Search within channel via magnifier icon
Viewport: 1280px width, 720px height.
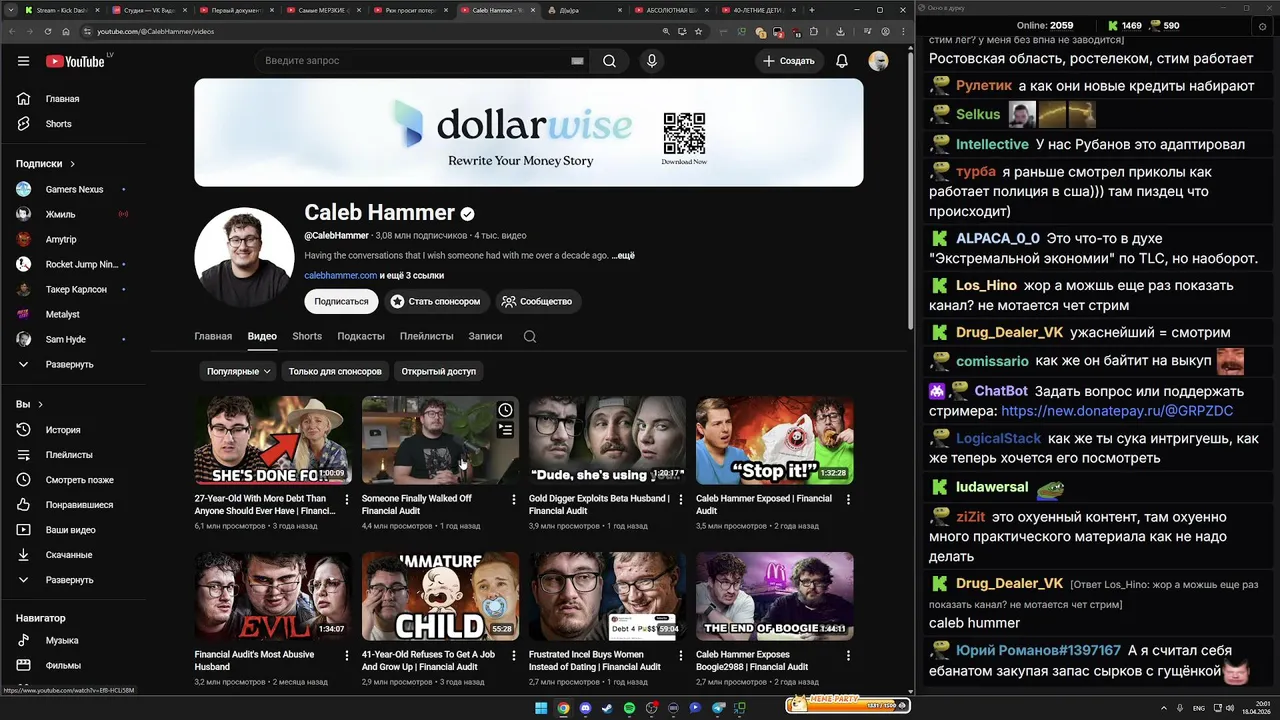coord(530,336)
